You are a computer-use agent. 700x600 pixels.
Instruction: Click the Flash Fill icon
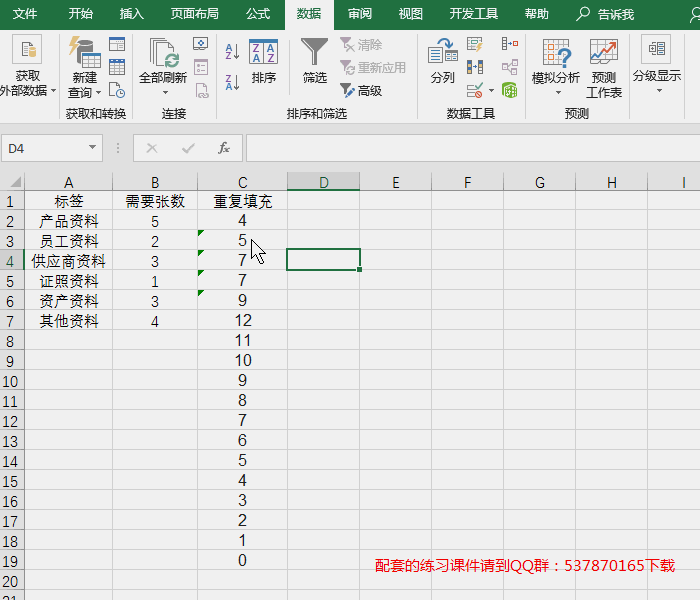pyautogui.click(x=475, y=44)
